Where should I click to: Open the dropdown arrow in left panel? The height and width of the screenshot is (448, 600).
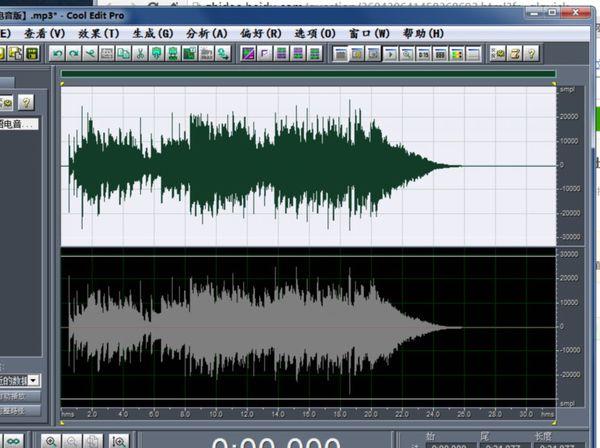coord(34,380)
